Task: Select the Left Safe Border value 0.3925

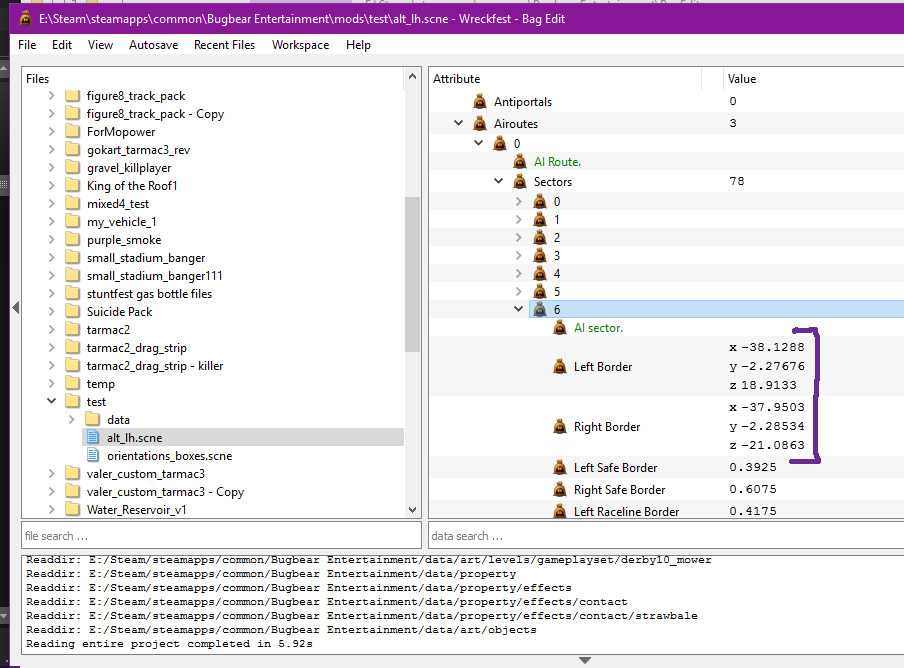Action: coord(753,467)
